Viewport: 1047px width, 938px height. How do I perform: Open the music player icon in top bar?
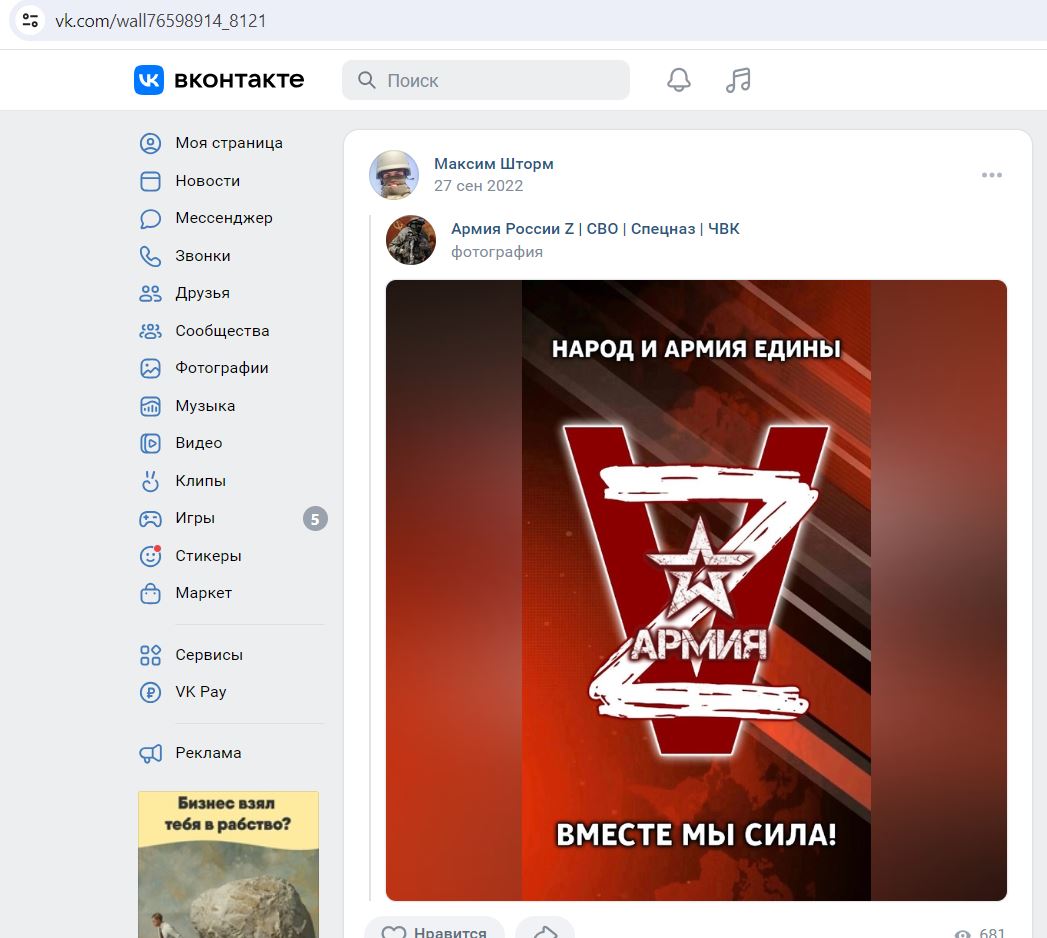point(737,80)
